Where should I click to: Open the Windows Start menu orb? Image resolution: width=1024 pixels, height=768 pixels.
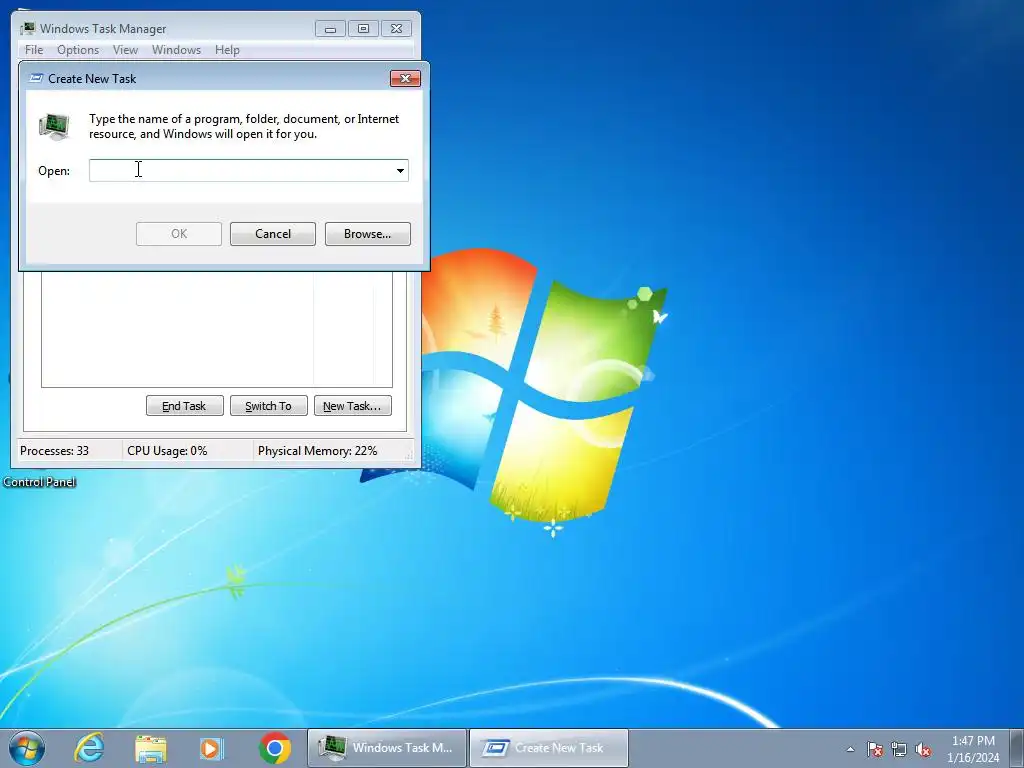click(27, 748)
